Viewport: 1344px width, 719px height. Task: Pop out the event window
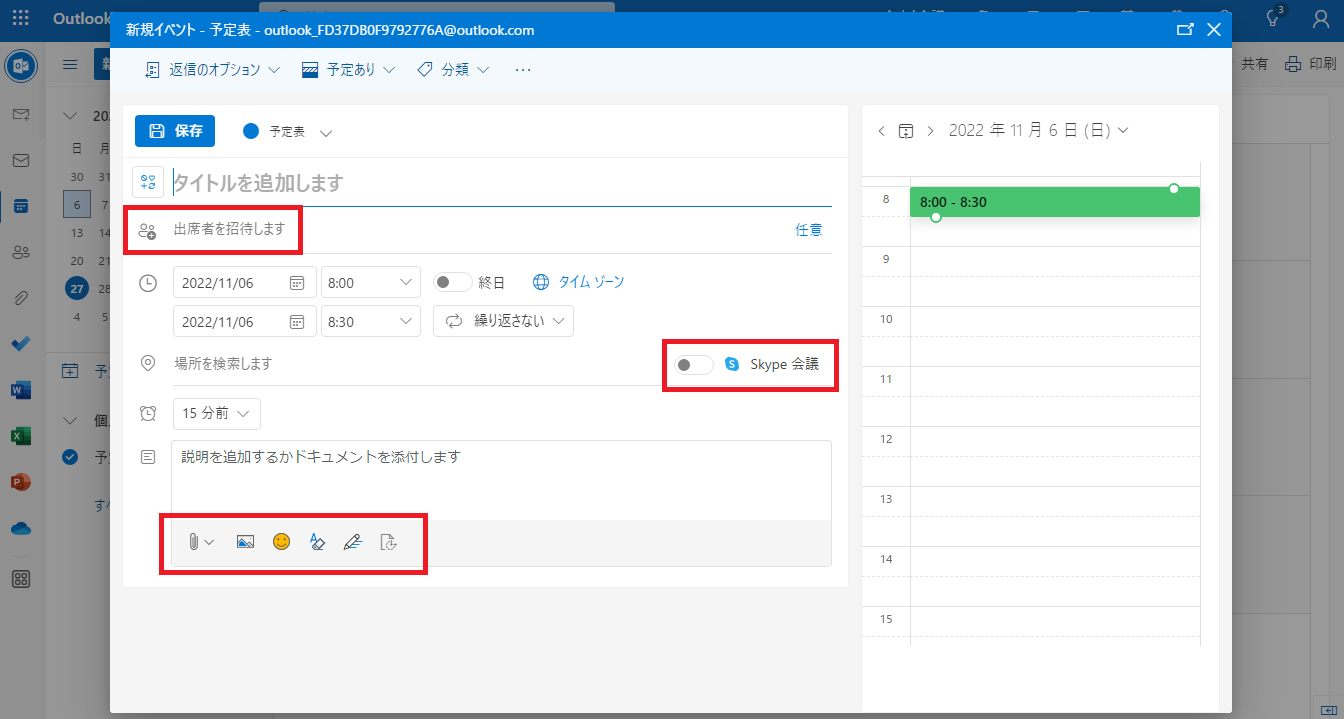[x=1185, y=30]
